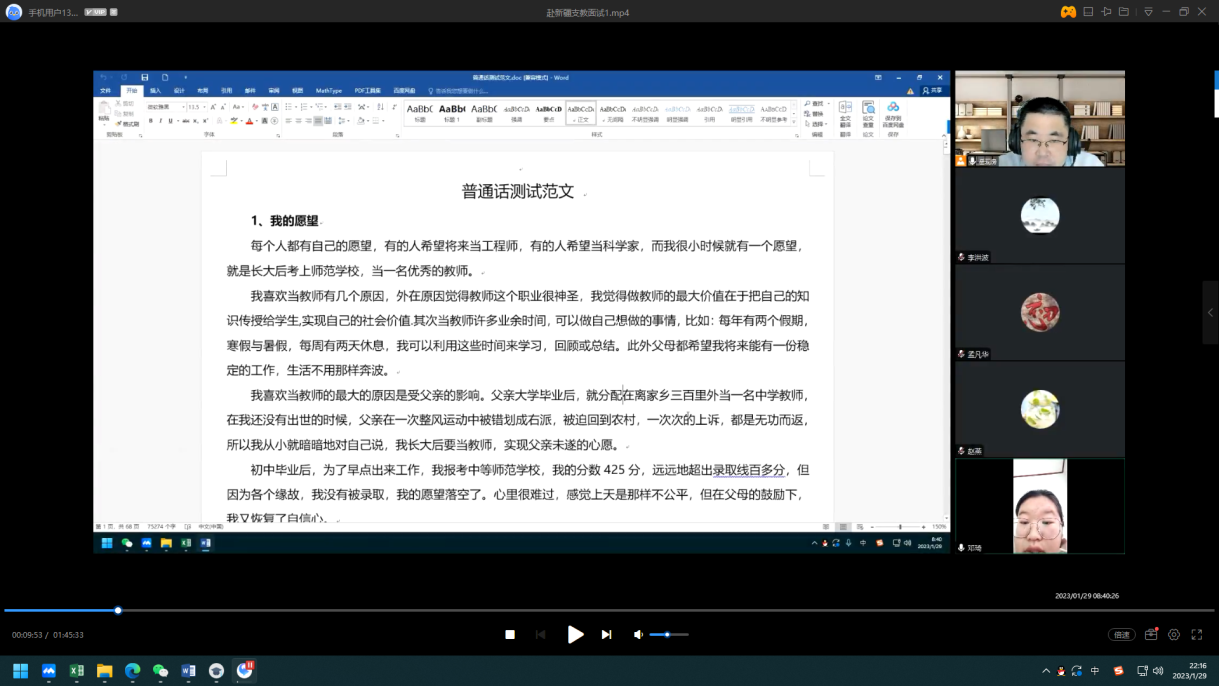Screen dimensions: 1219x686
Task: Expand the player main menu dropdown arrow
Action: point(1148,12)
